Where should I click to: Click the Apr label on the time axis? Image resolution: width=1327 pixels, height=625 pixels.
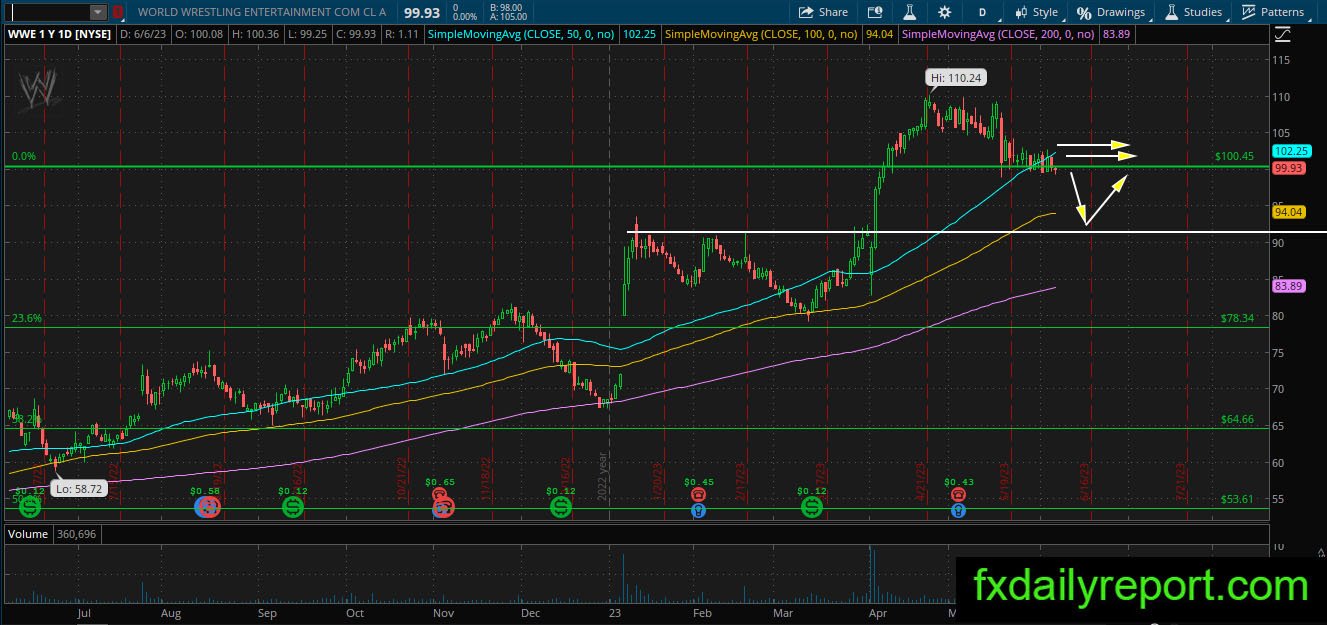878,612
